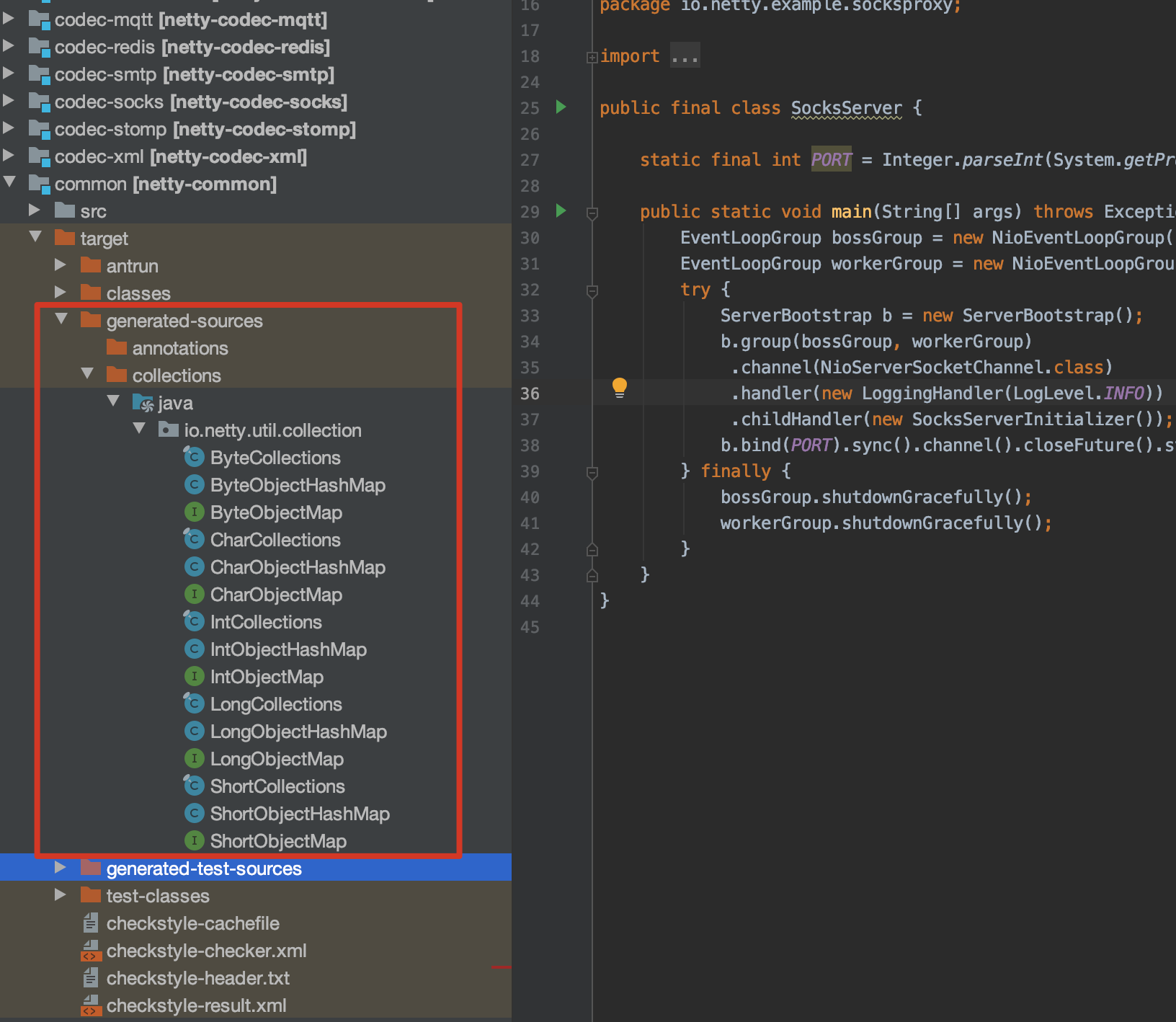Click checkstyle-header.txt file icon
Screen dimensions: 1176x1022
click(91, 978)
